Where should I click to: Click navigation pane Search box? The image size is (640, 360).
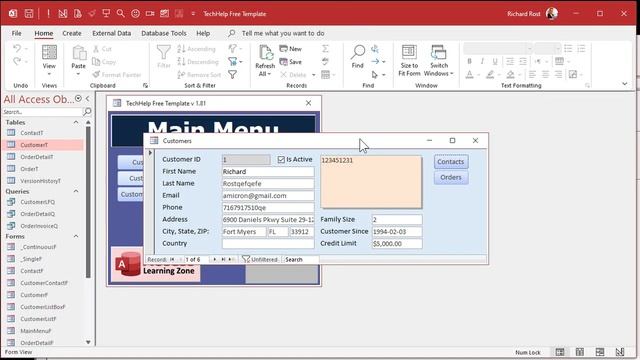pos(42,111)
